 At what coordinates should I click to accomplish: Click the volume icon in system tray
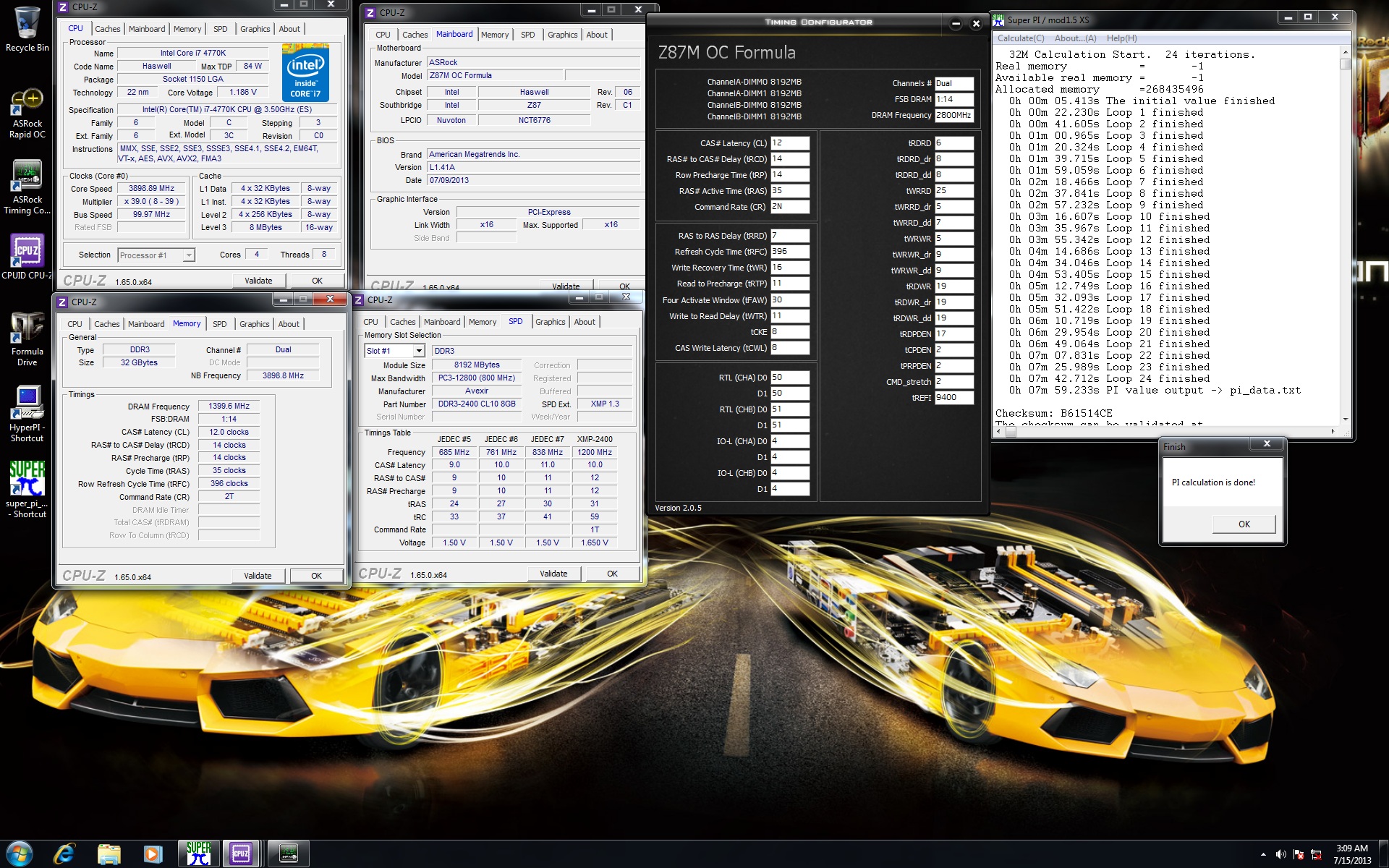coord(1280,854)
